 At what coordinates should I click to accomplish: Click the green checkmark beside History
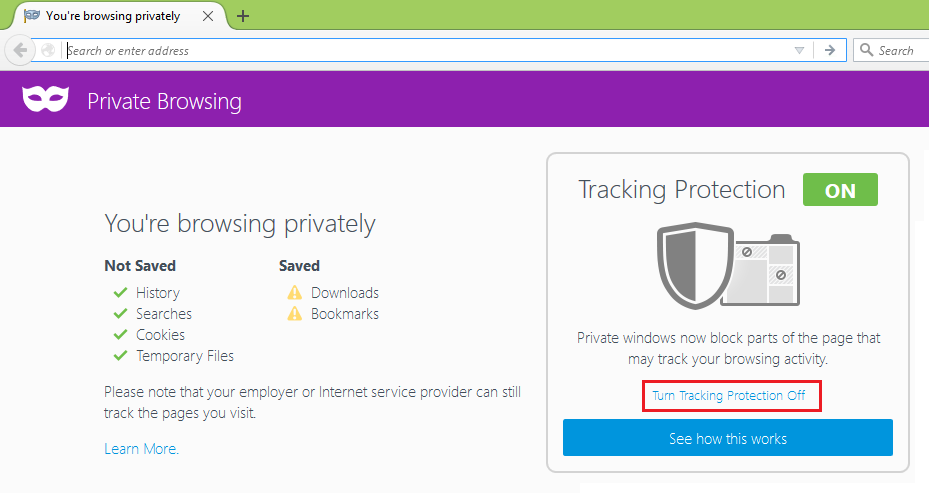point(120,292)
